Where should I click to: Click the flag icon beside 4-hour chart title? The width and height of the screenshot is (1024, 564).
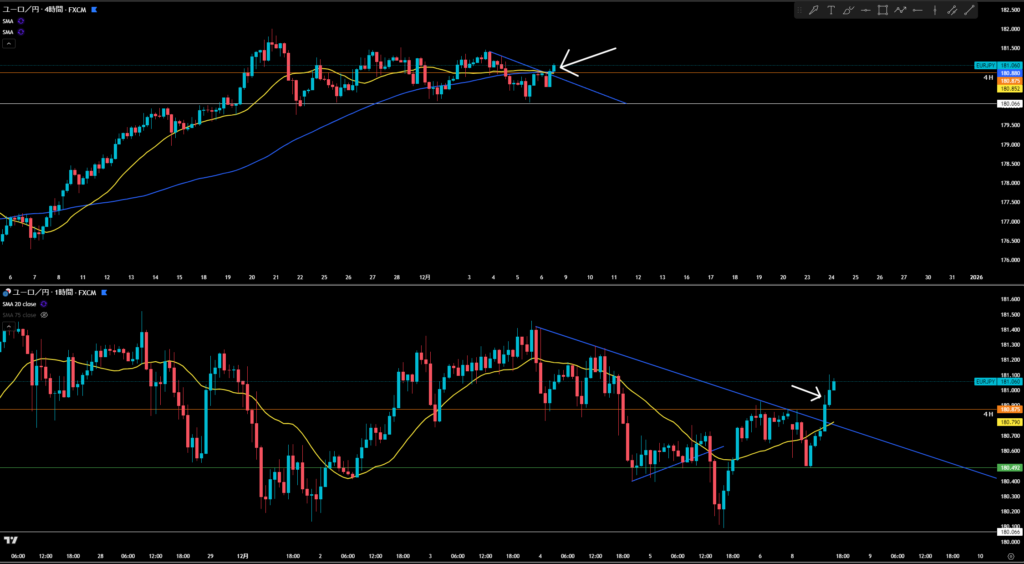tap(94, 9)
